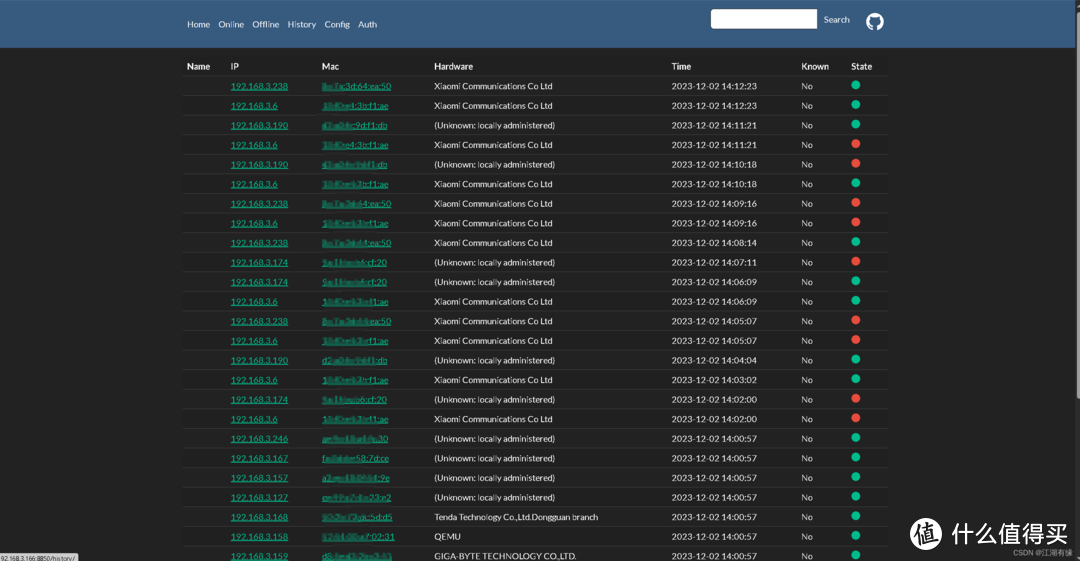Click the Search button
Image resolution: width=1080 pixels, height=561 pixels.
pos(836,20)
